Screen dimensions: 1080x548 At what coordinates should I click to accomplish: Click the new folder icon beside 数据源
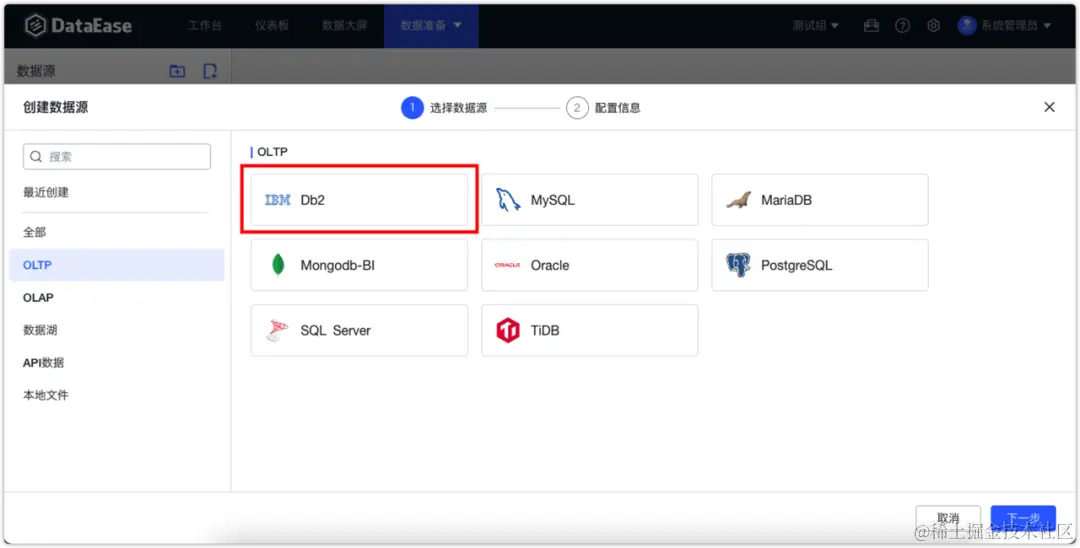177,71
